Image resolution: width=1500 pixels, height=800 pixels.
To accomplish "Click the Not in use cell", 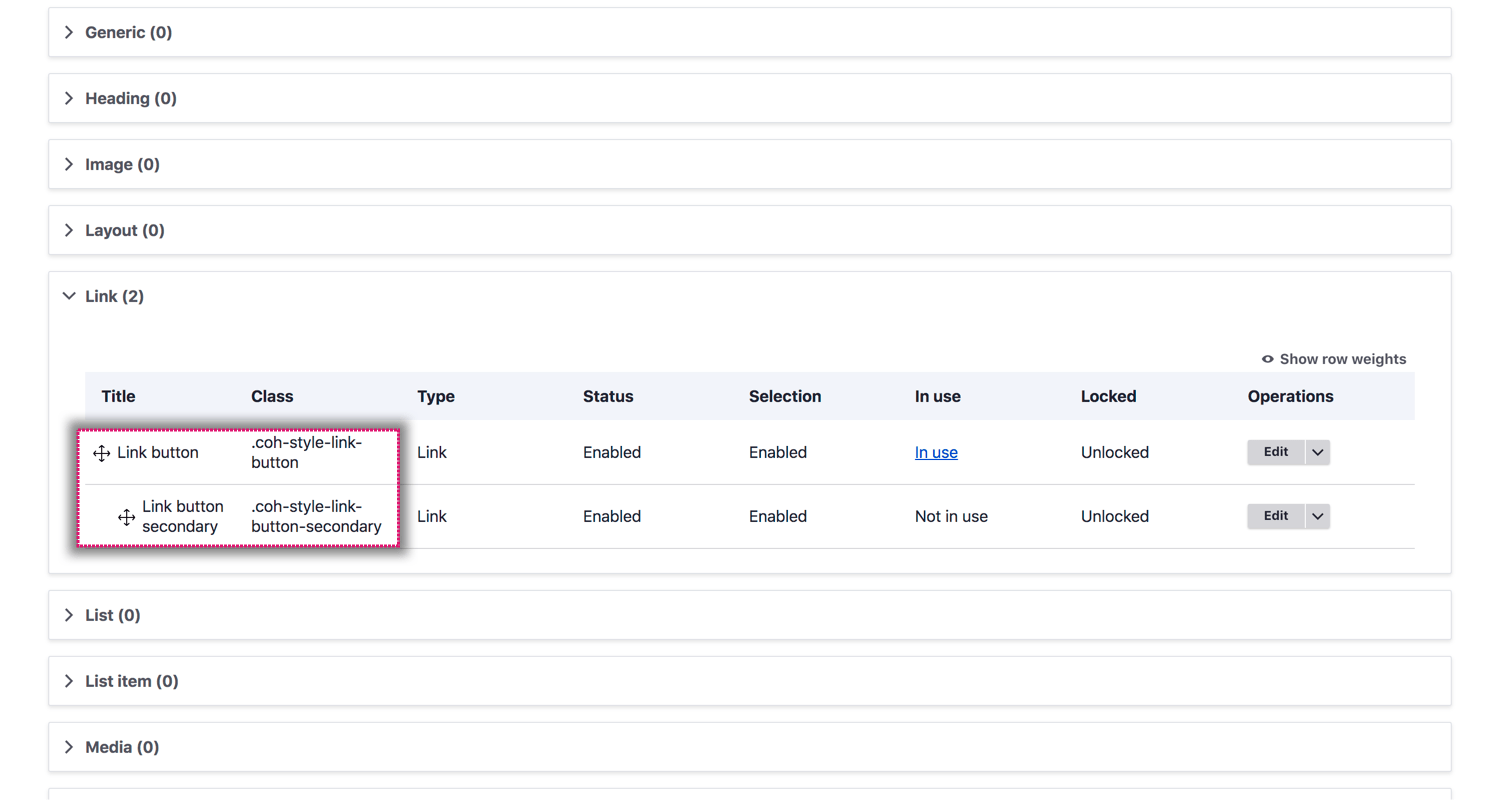I will click(x=951, y=516).
